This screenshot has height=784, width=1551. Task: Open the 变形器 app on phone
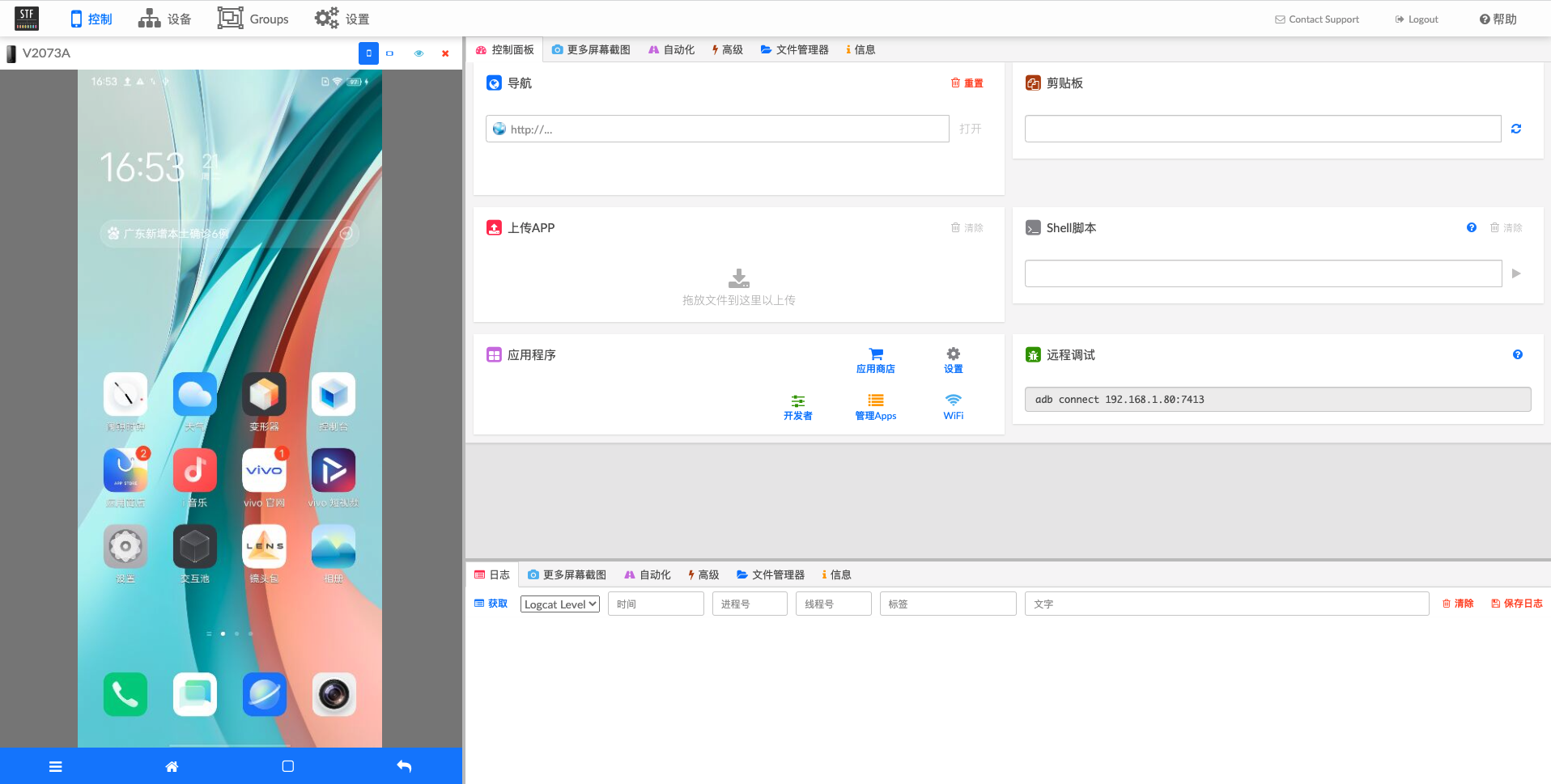pyautogui.click(x=264, y=394)
